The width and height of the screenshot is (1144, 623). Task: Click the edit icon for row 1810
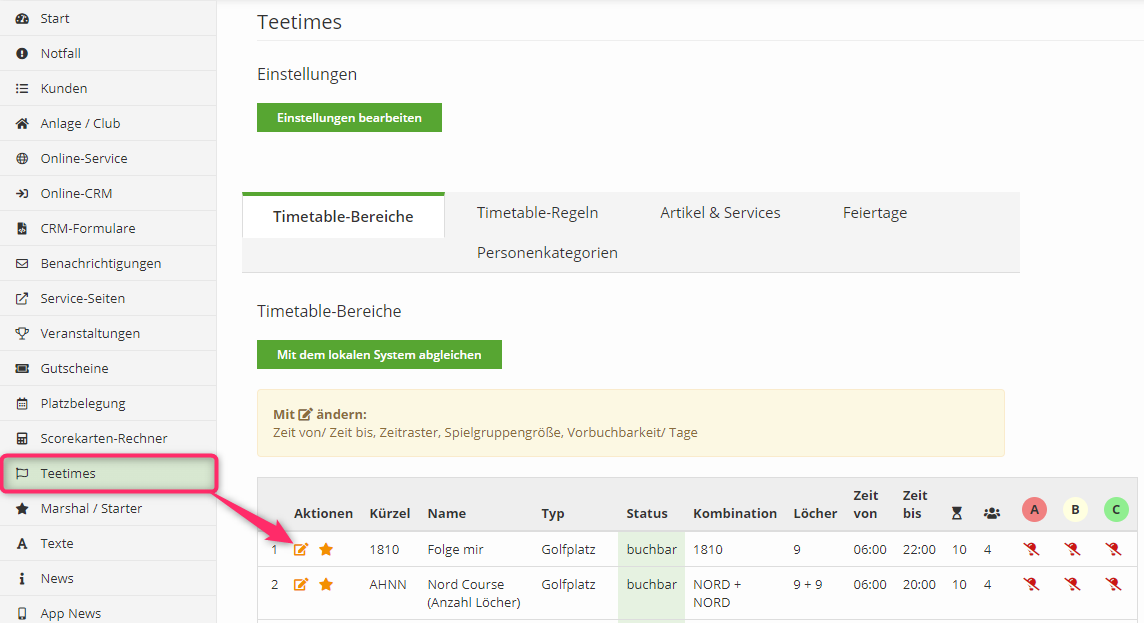301,549
